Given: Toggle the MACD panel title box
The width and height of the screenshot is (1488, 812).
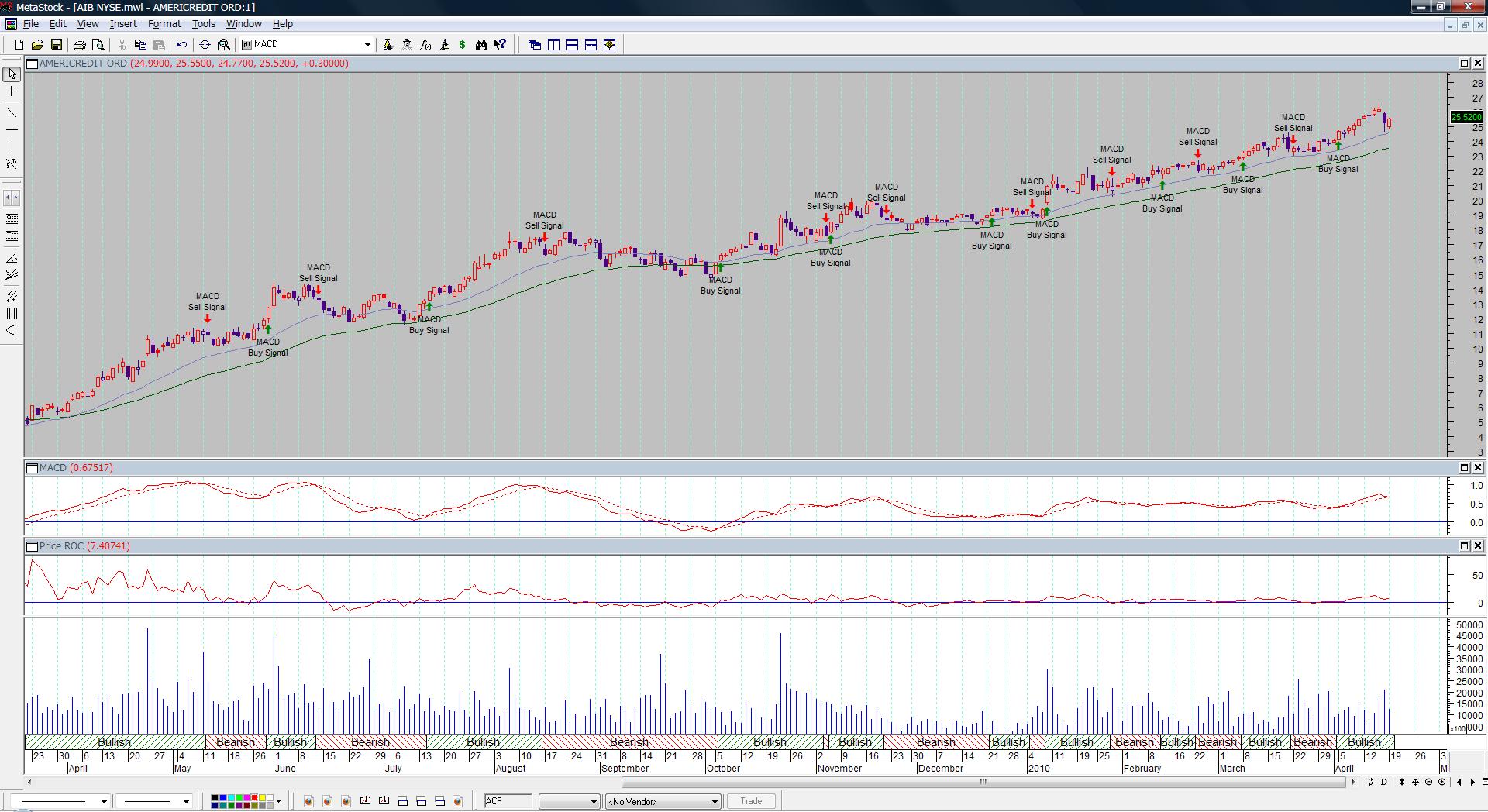Looking at the screenshot, I should [32, 468].
